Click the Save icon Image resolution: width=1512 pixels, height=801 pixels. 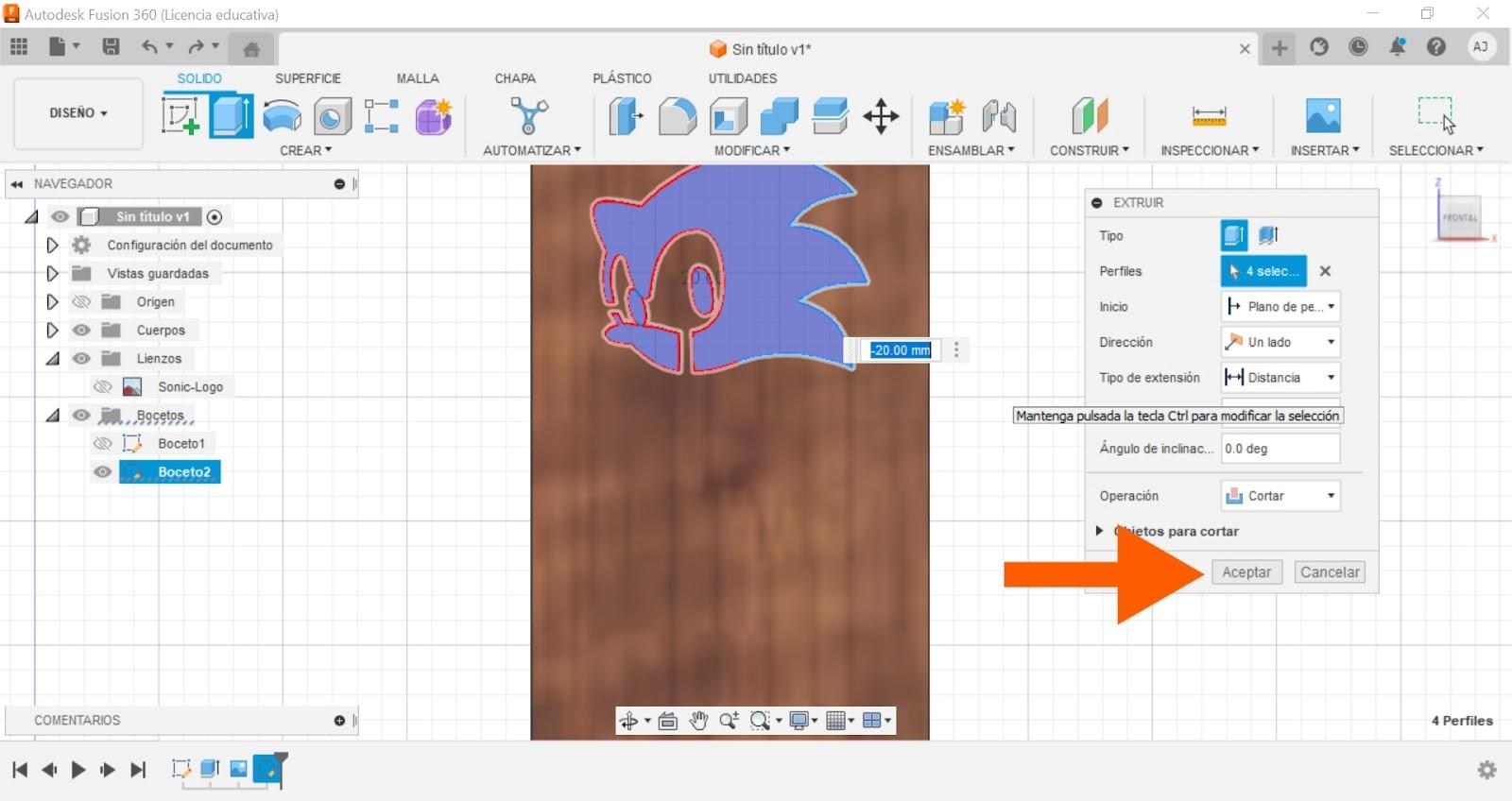(111, 46)
